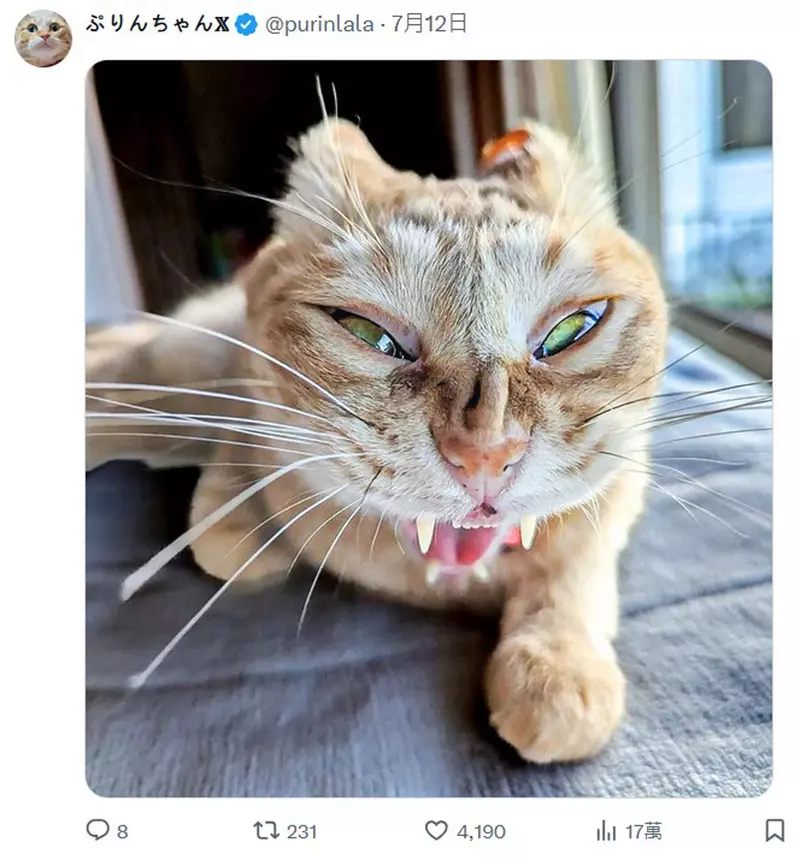Click the cat's open mouth with fangs

point(470,540)
